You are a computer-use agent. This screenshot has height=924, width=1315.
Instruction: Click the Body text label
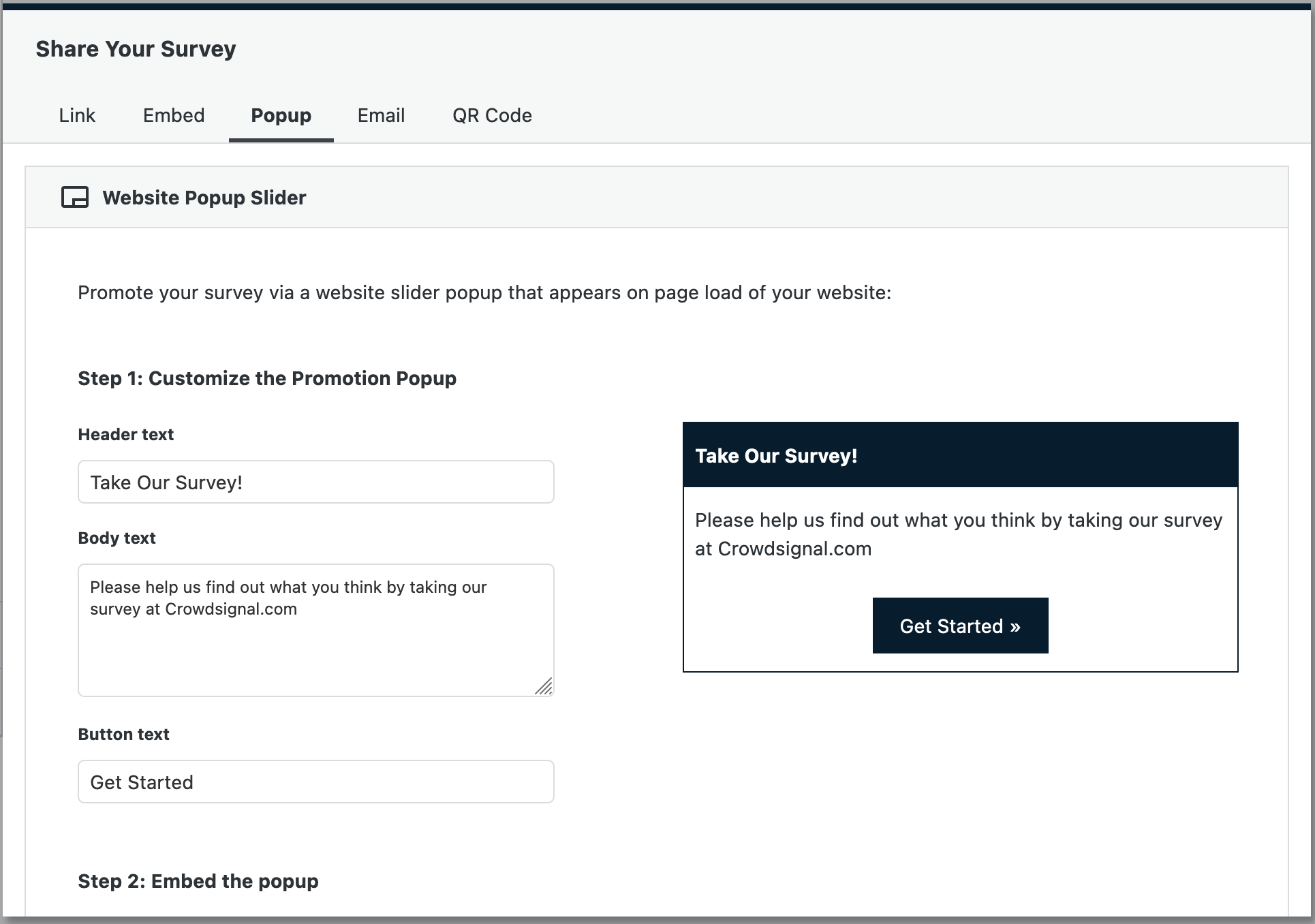pyautogui.click(x=117, y=538)
